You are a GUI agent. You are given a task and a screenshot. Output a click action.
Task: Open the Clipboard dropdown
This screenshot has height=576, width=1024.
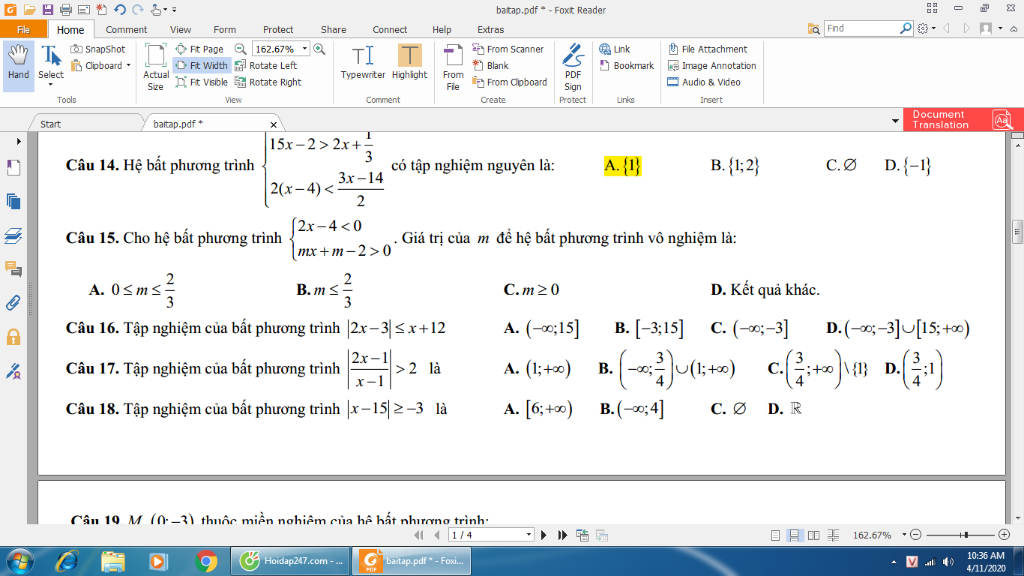click(101, 65)
